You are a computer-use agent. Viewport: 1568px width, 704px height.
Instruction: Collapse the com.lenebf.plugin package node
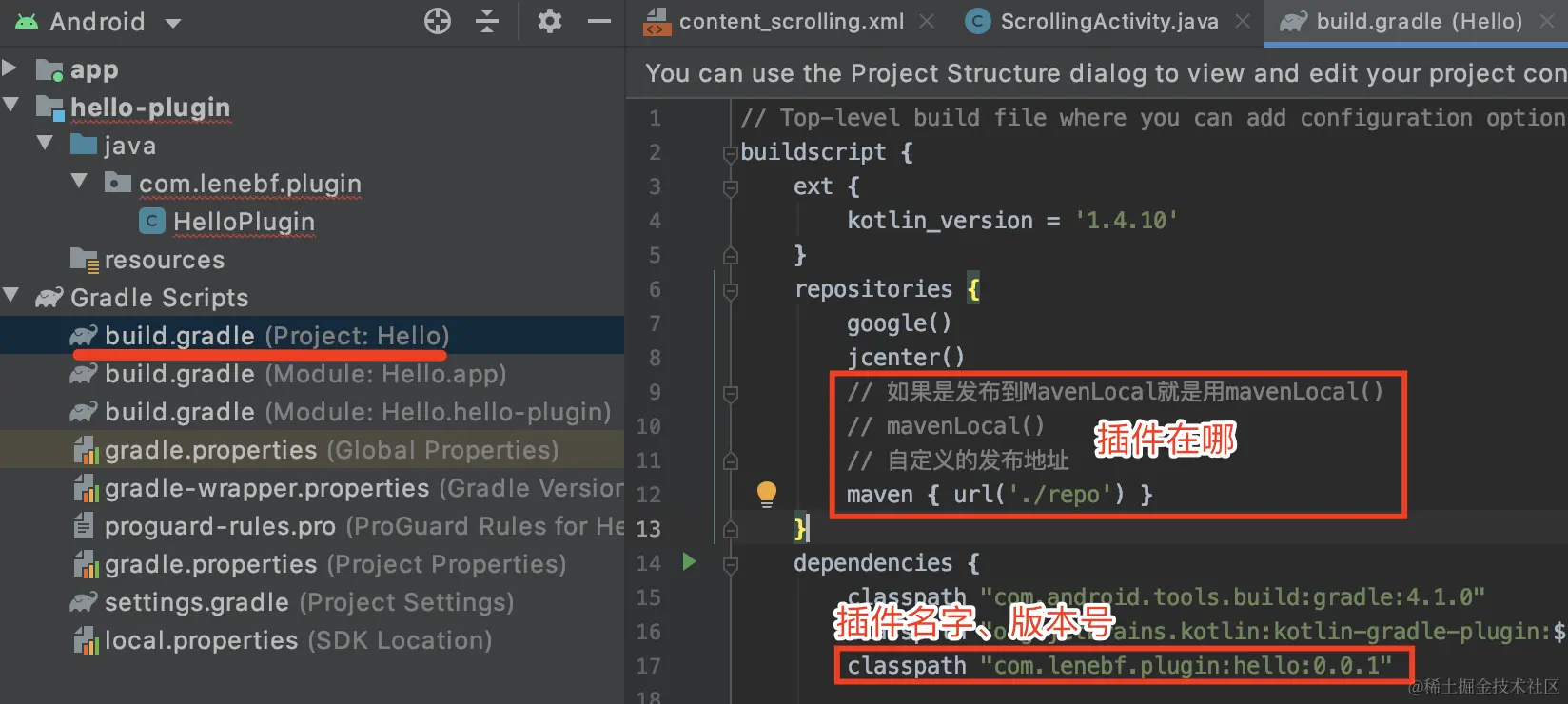[x=79, y=181]
